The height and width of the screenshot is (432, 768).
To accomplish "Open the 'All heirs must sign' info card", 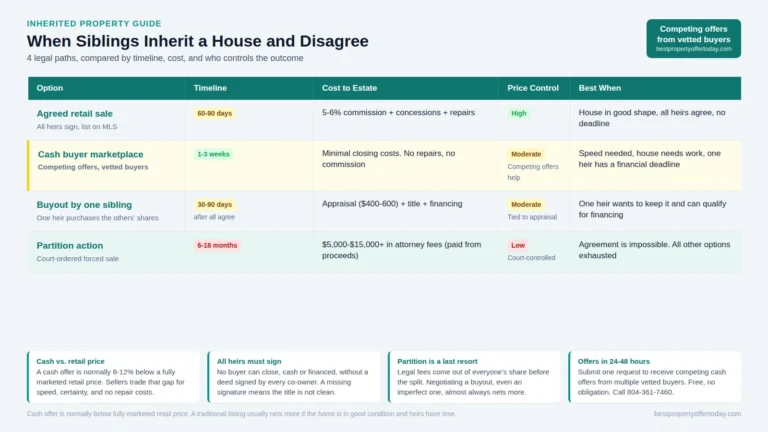I will pos(294,377).
